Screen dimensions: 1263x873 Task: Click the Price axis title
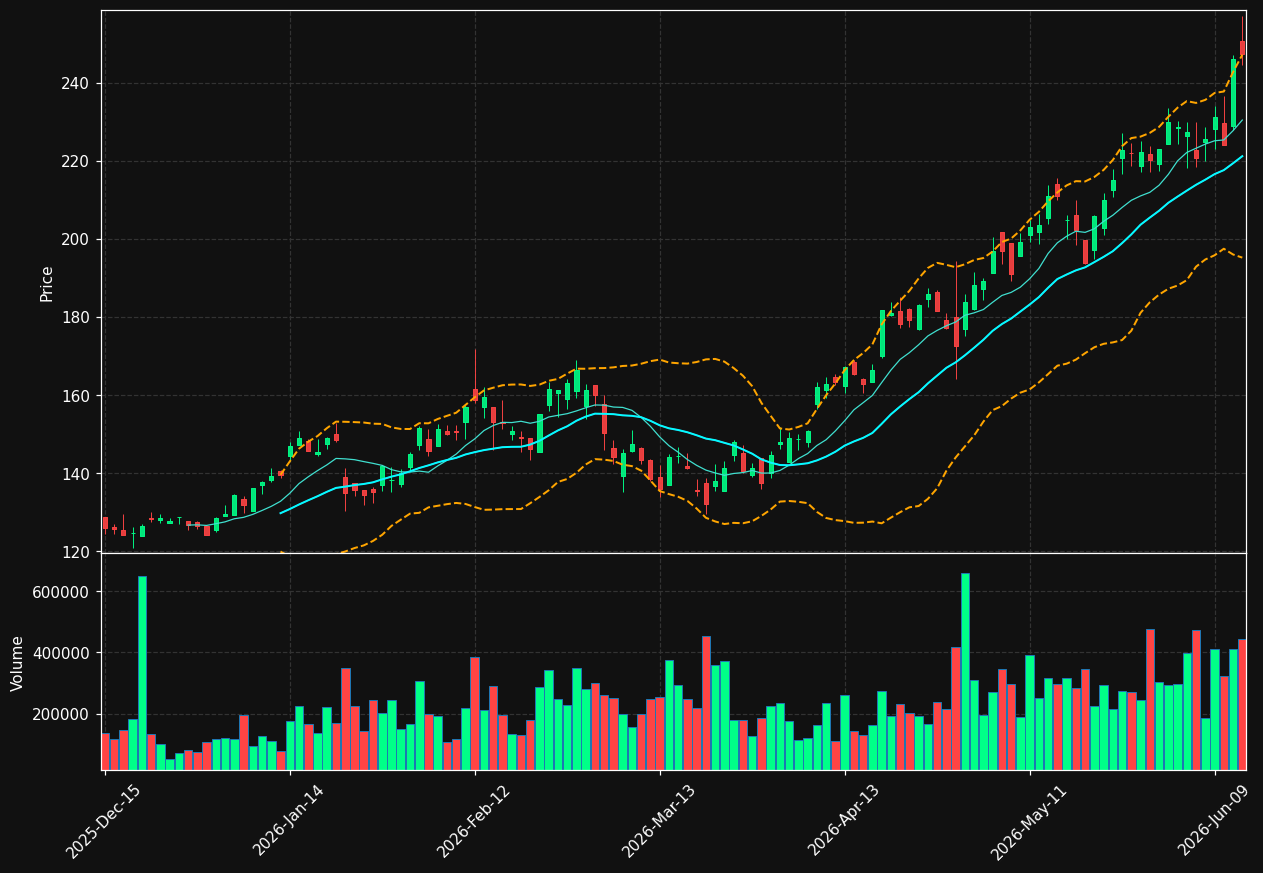(47, 283)
